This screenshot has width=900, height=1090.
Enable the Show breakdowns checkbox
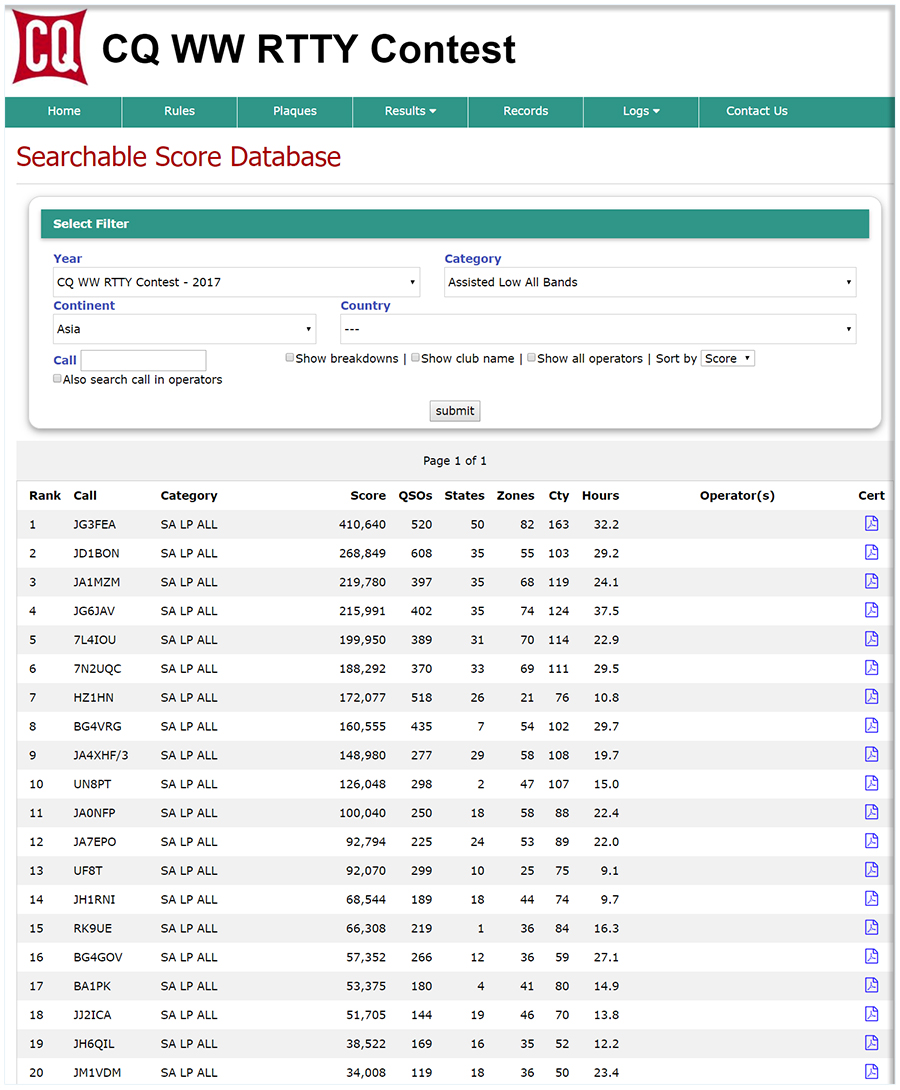tap(290, 358)
